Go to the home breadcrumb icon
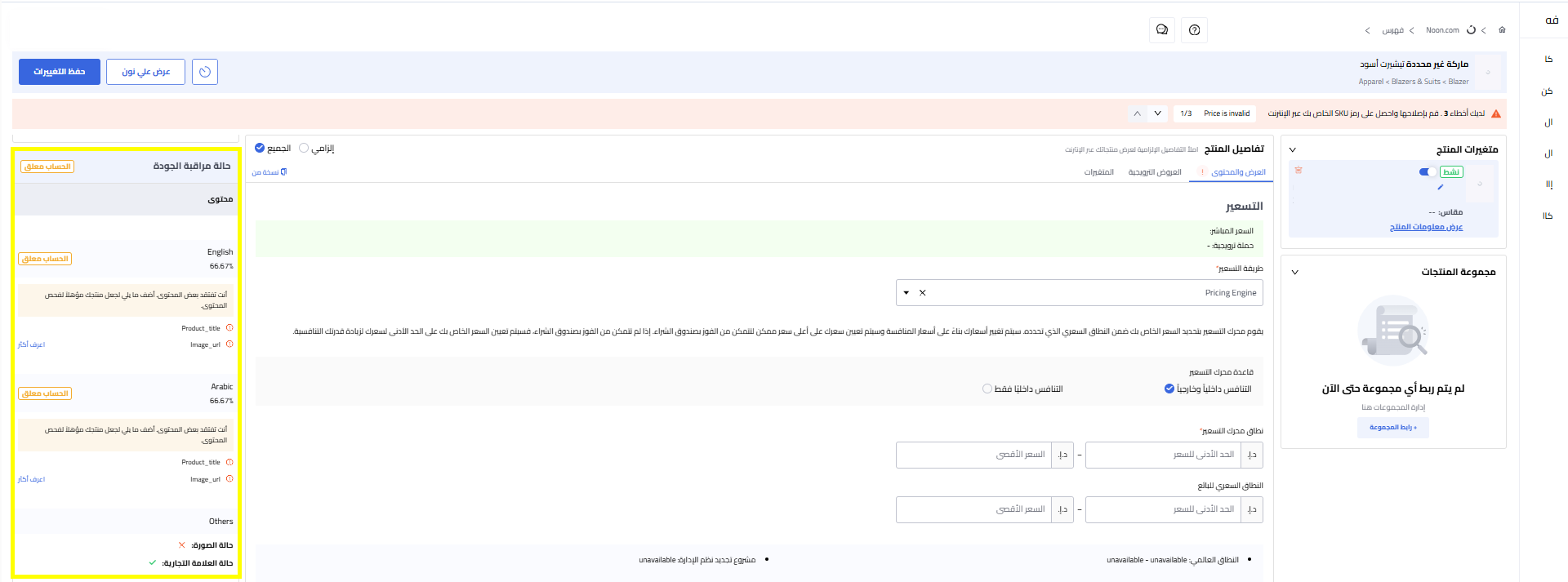Image resolution: width=1568 pixels, height=582 pixels. [1502, 30]
